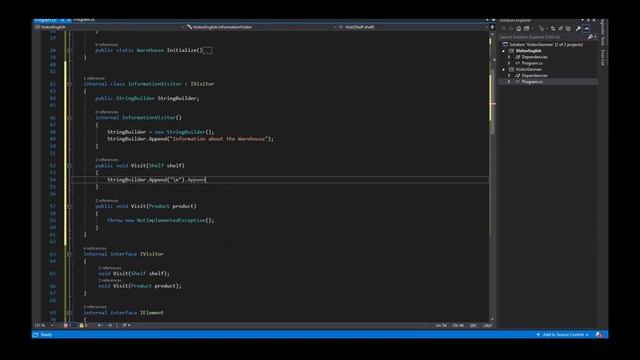
Task: Click the Home icon in Solution Explorer toolbar
Action: [x=518, y=29]
